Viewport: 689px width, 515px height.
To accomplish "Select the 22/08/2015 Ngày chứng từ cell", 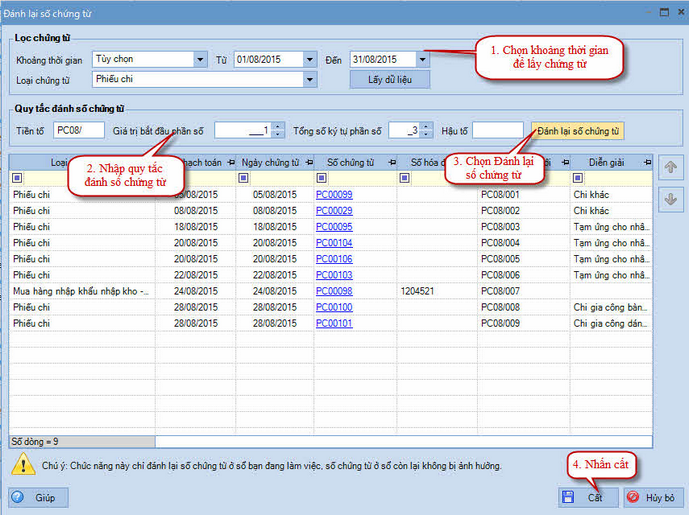I will click(x=275, y=275).
